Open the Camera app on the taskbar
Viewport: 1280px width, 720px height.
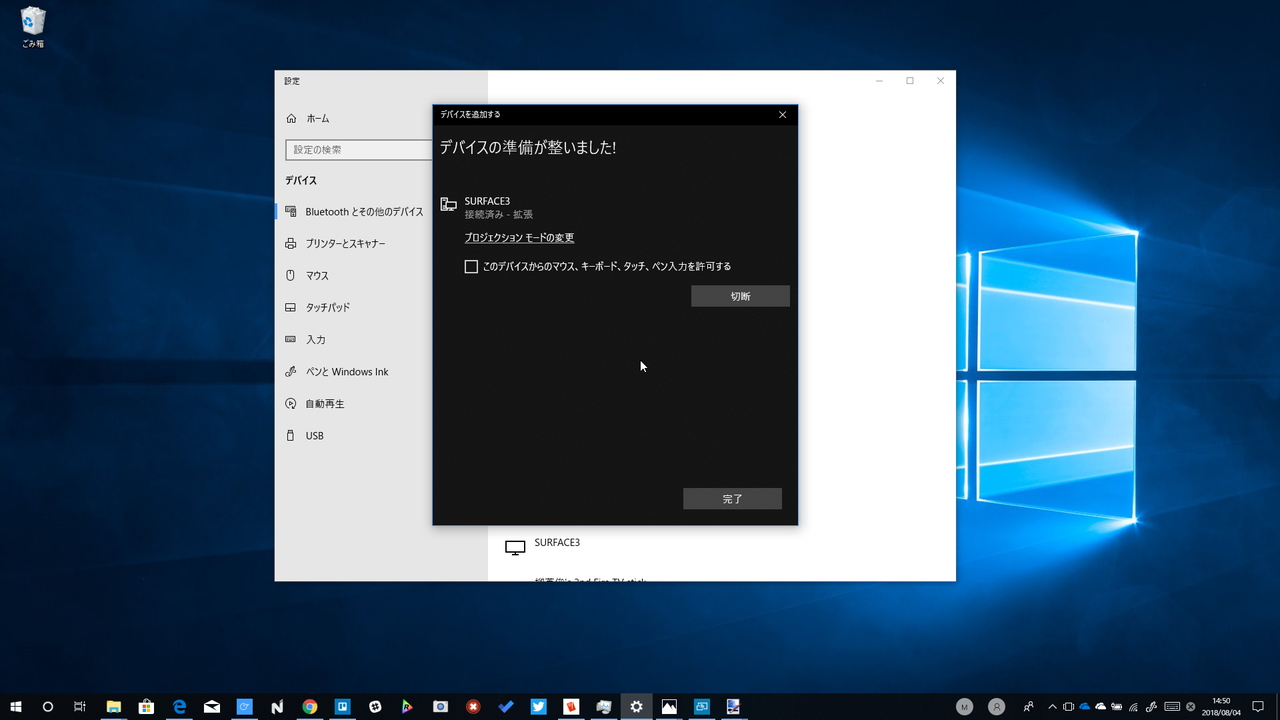pos(440,707)
